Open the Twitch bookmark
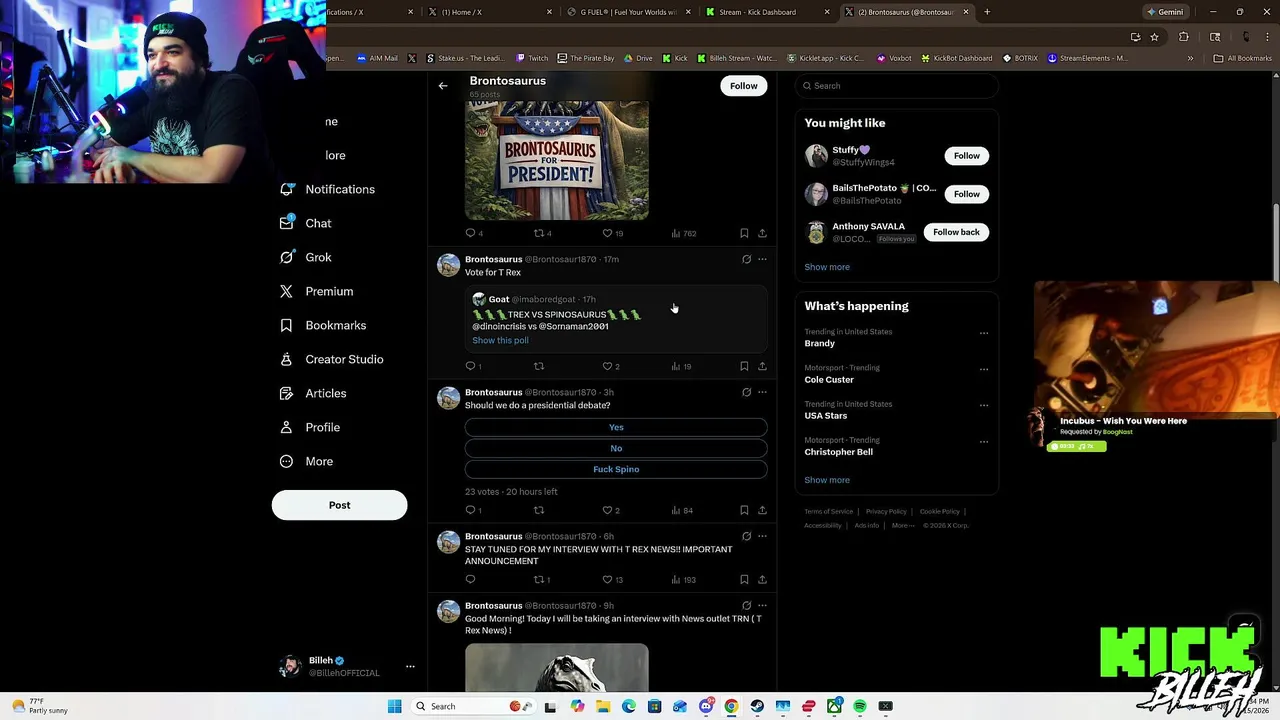The image size is (1280, 720). click(530, 58)
